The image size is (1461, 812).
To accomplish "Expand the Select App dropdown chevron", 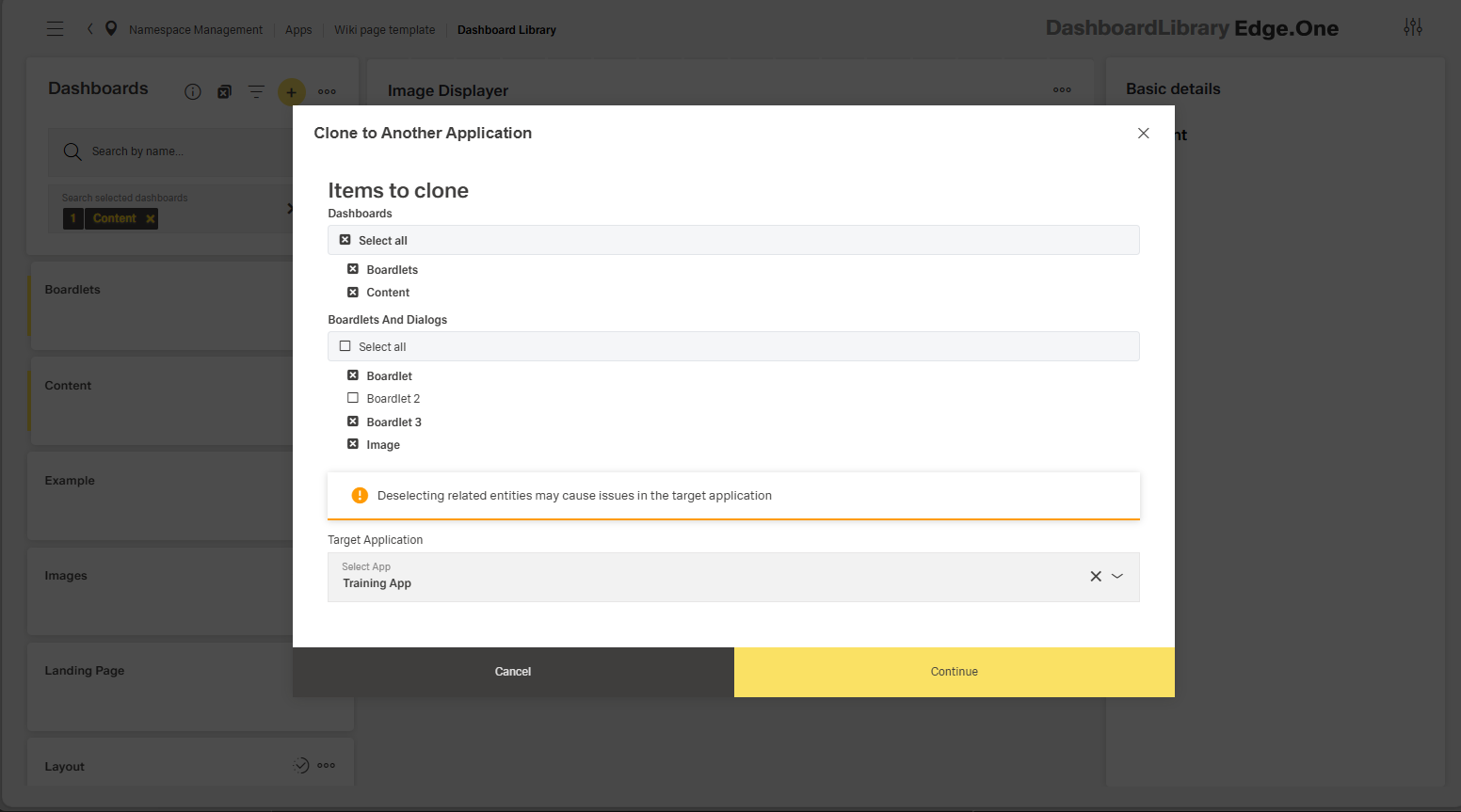I will [1117, 577].
